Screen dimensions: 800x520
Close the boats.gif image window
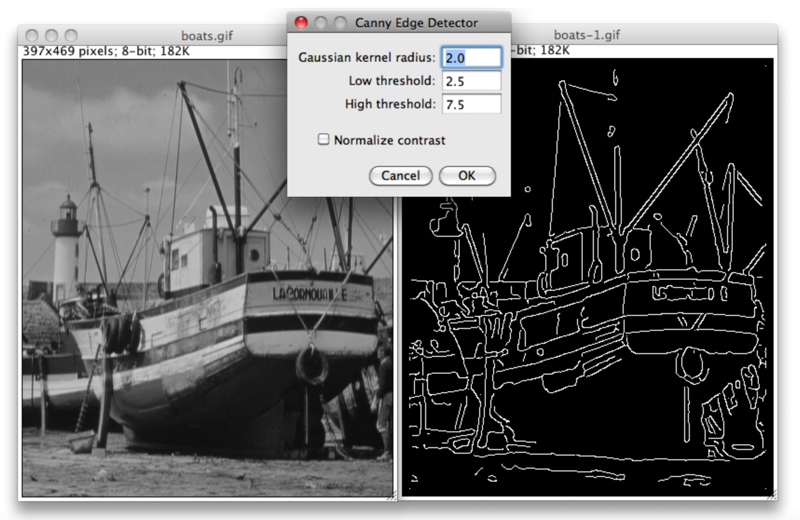point(32,36)
